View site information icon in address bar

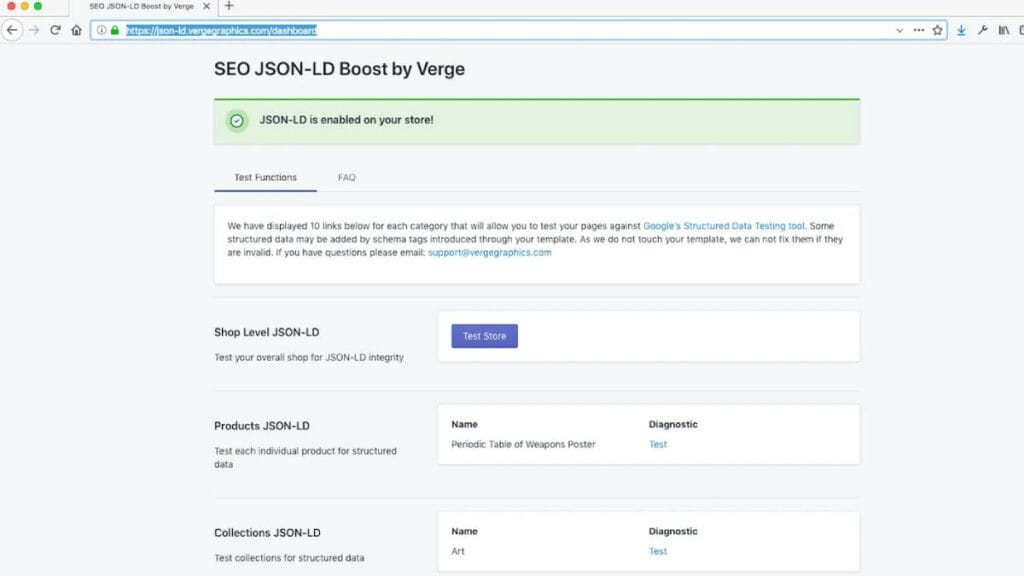click(x=101, y=30)
